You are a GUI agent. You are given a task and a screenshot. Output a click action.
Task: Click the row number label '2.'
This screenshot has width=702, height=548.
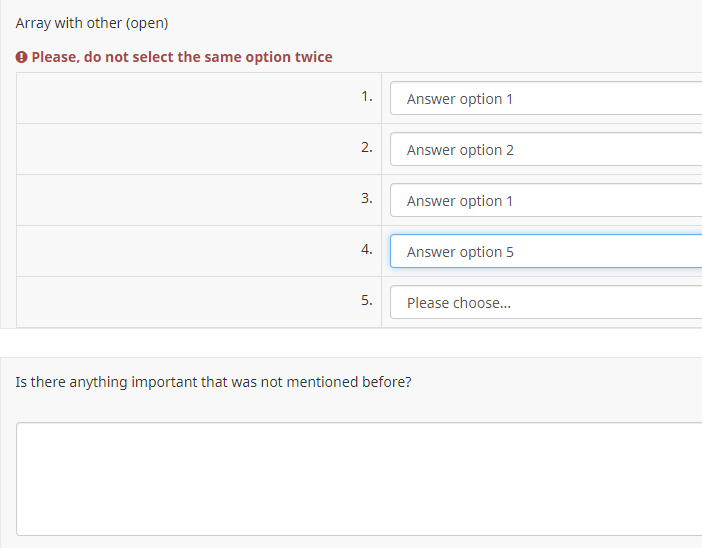366,148
